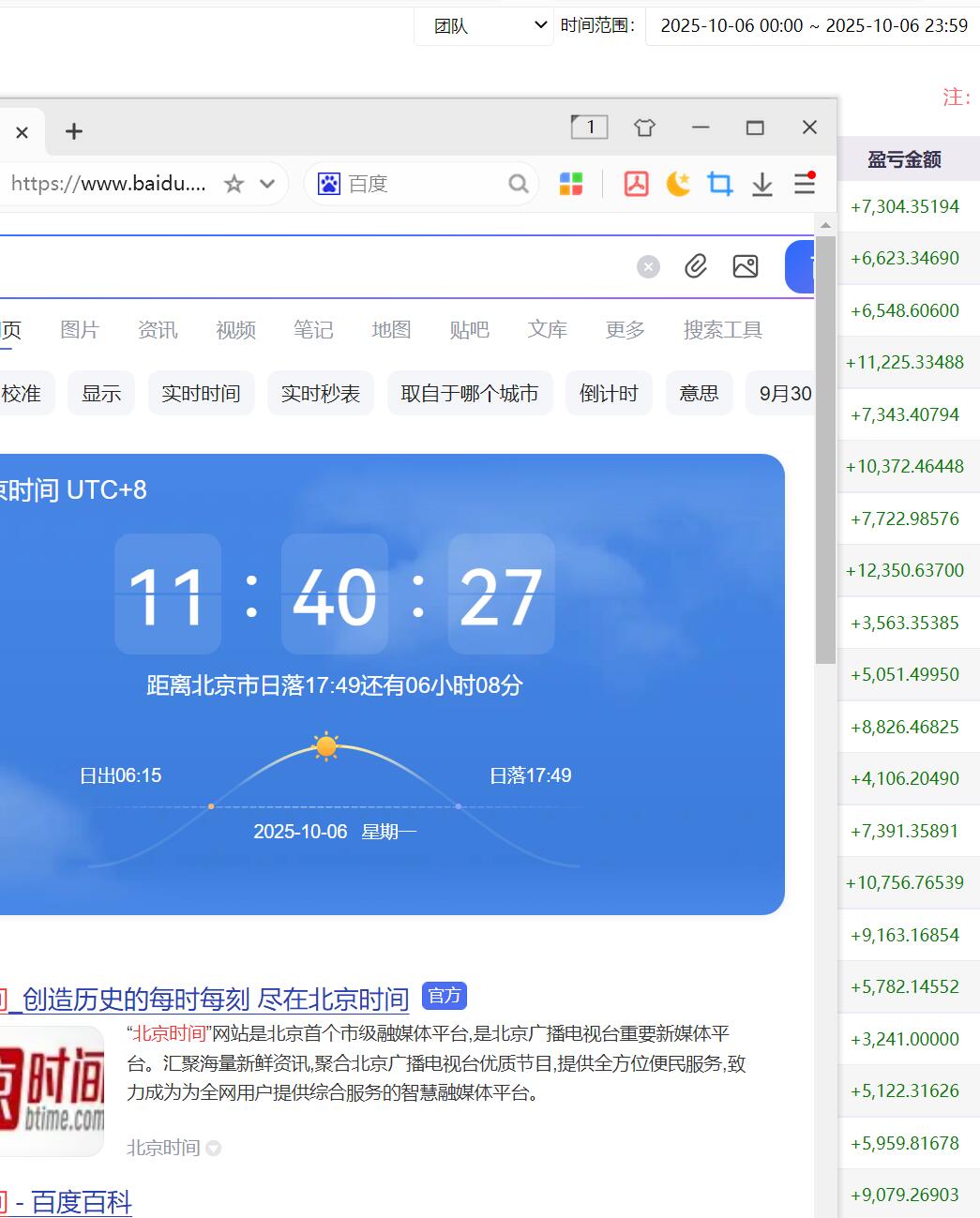Open a new browser tab
Viewport: 980px width, 1218px height.
point(74,131)
